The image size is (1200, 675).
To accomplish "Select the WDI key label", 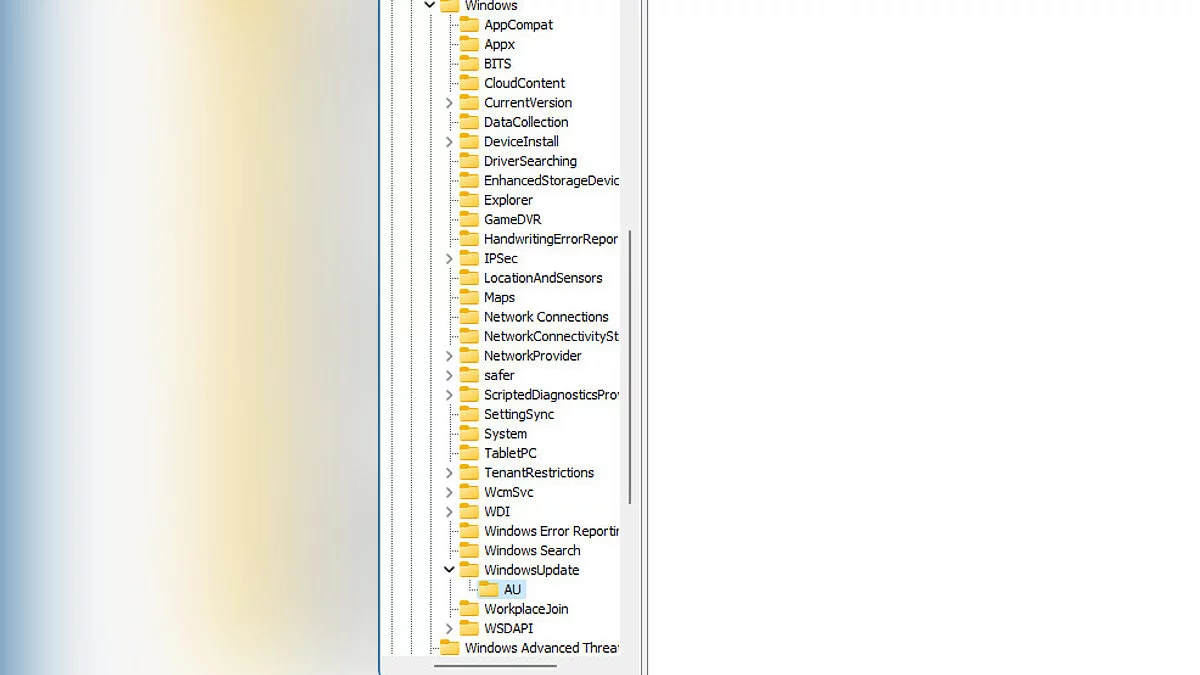I will coord(497,512).
